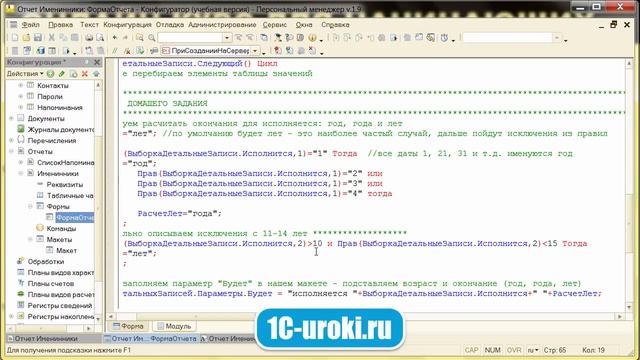Click the main menu icon left of Файл
Screen dimensions: 640x360
click(13, 24)
